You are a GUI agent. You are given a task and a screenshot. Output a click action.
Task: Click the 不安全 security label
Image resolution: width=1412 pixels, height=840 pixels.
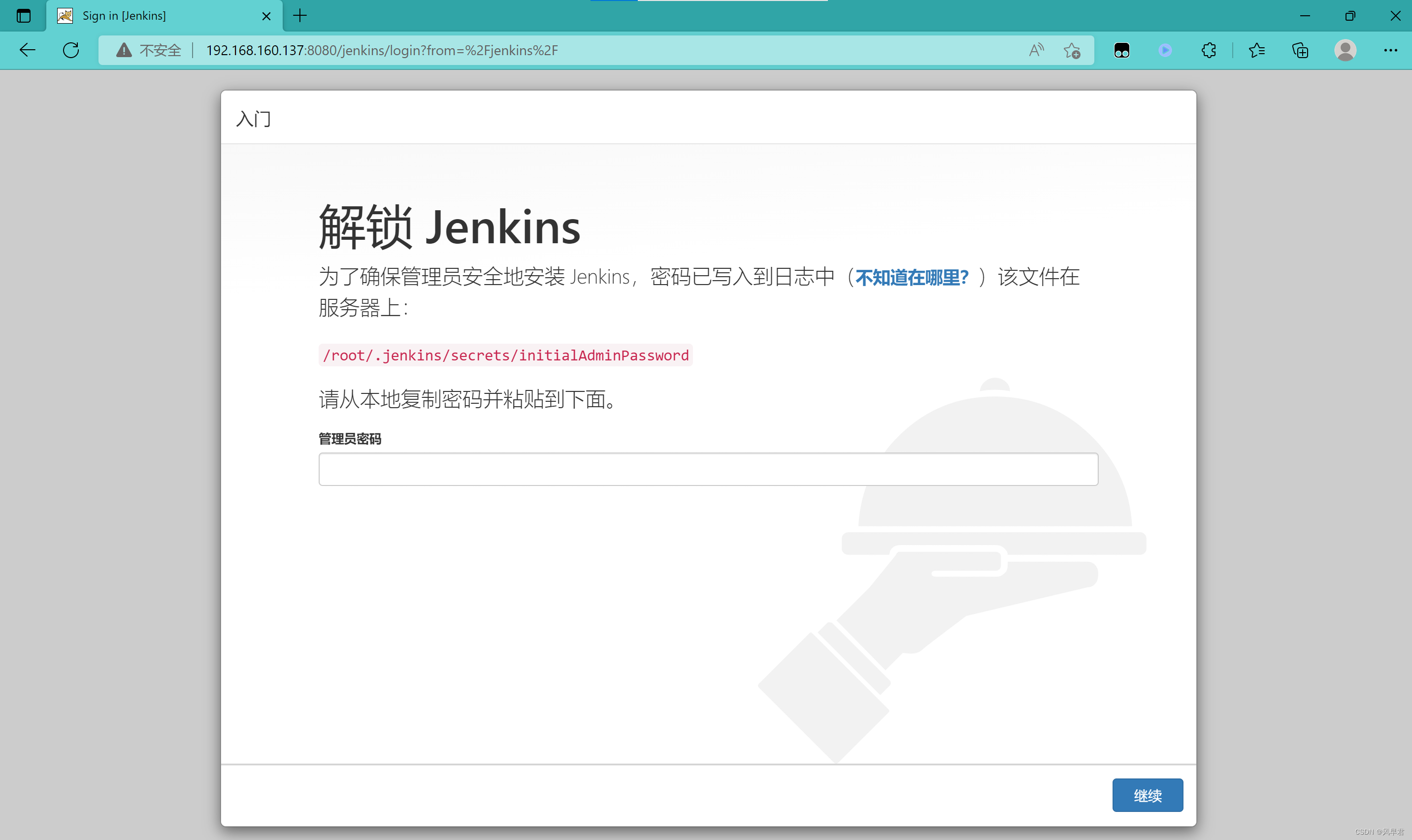tap(160, 50)
